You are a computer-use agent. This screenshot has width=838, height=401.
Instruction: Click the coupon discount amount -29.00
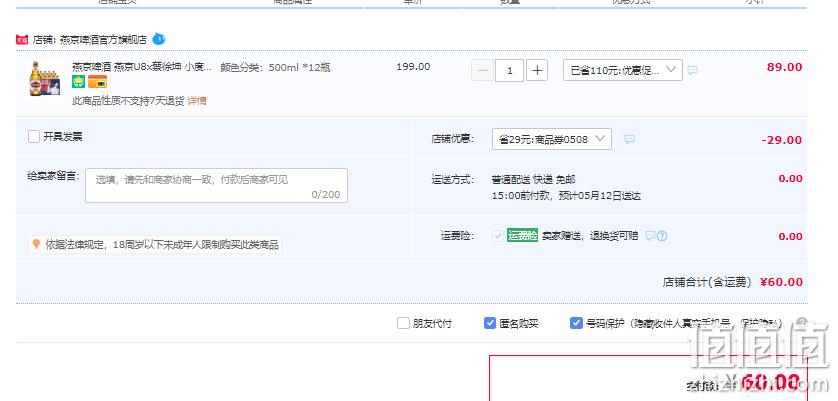[x=782, y=140]
